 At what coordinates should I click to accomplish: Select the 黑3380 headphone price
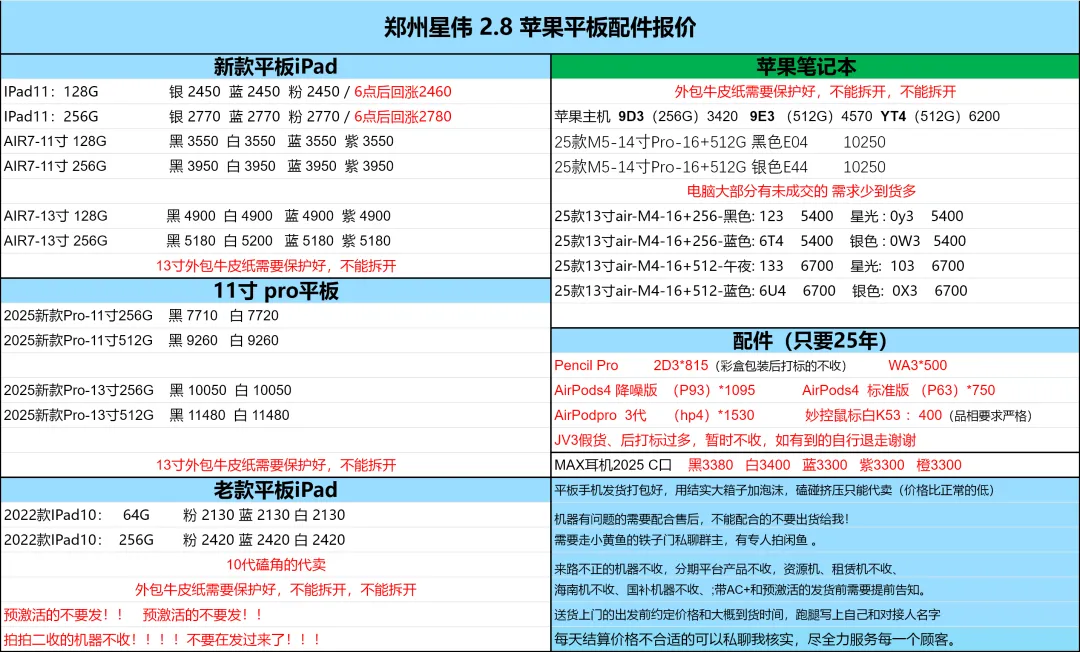click(710, 465)
